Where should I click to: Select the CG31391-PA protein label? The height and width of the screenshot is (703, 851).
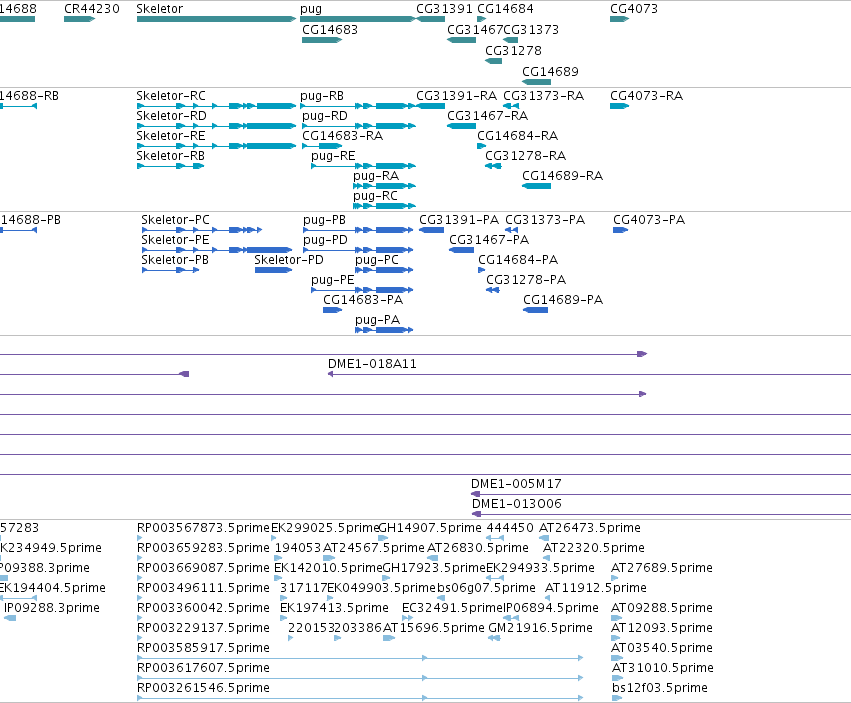tap(459, 220)
